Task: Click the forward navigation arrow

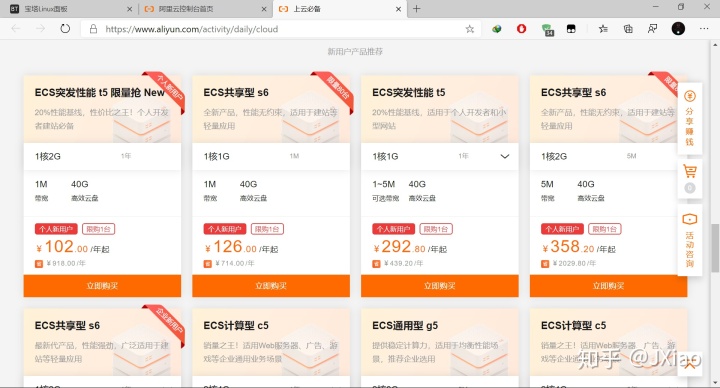Action: pos(40,28)
